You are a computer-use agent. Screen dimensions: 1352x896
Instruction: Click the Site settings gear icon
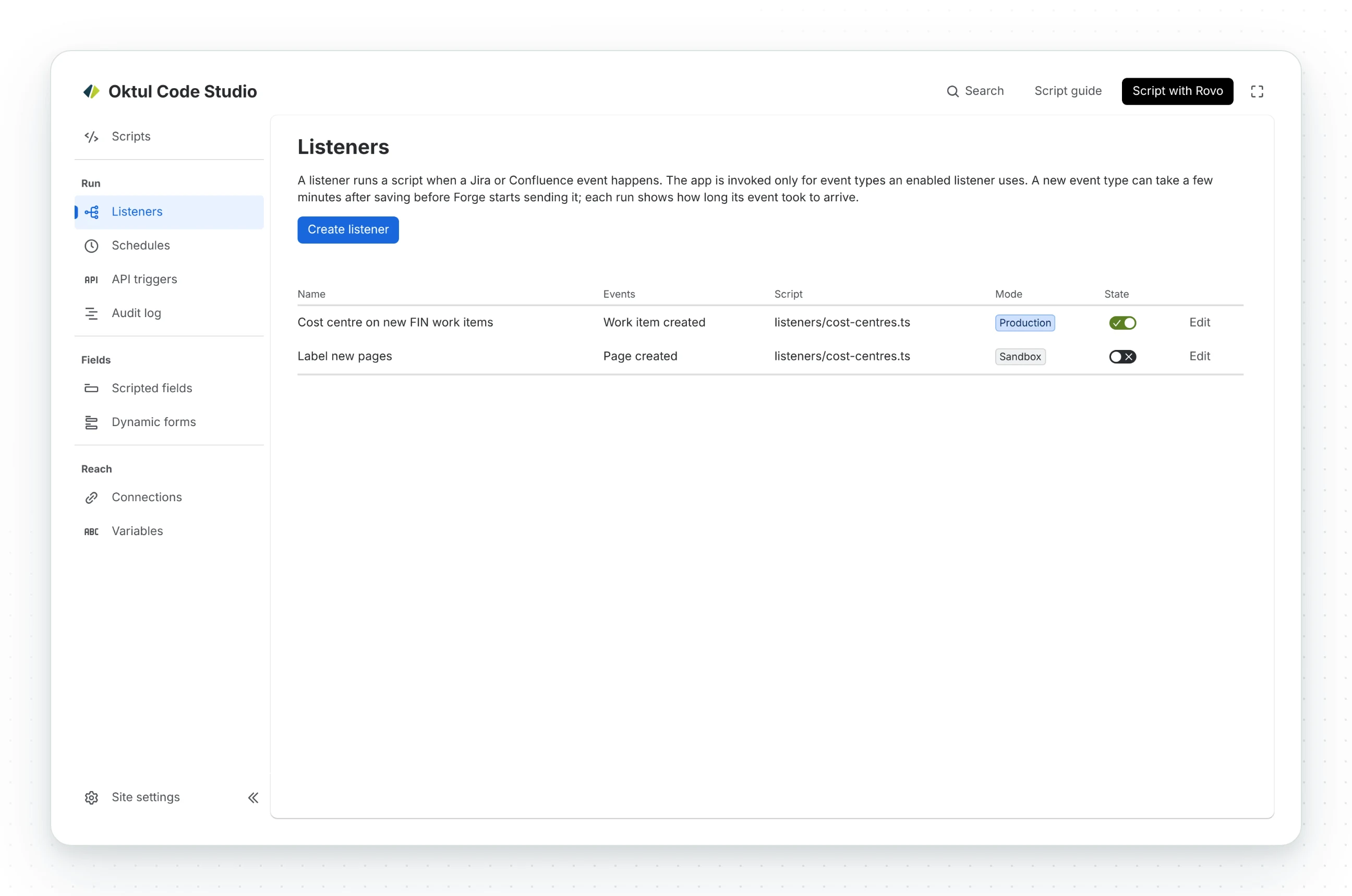click(x=91, y=798)
